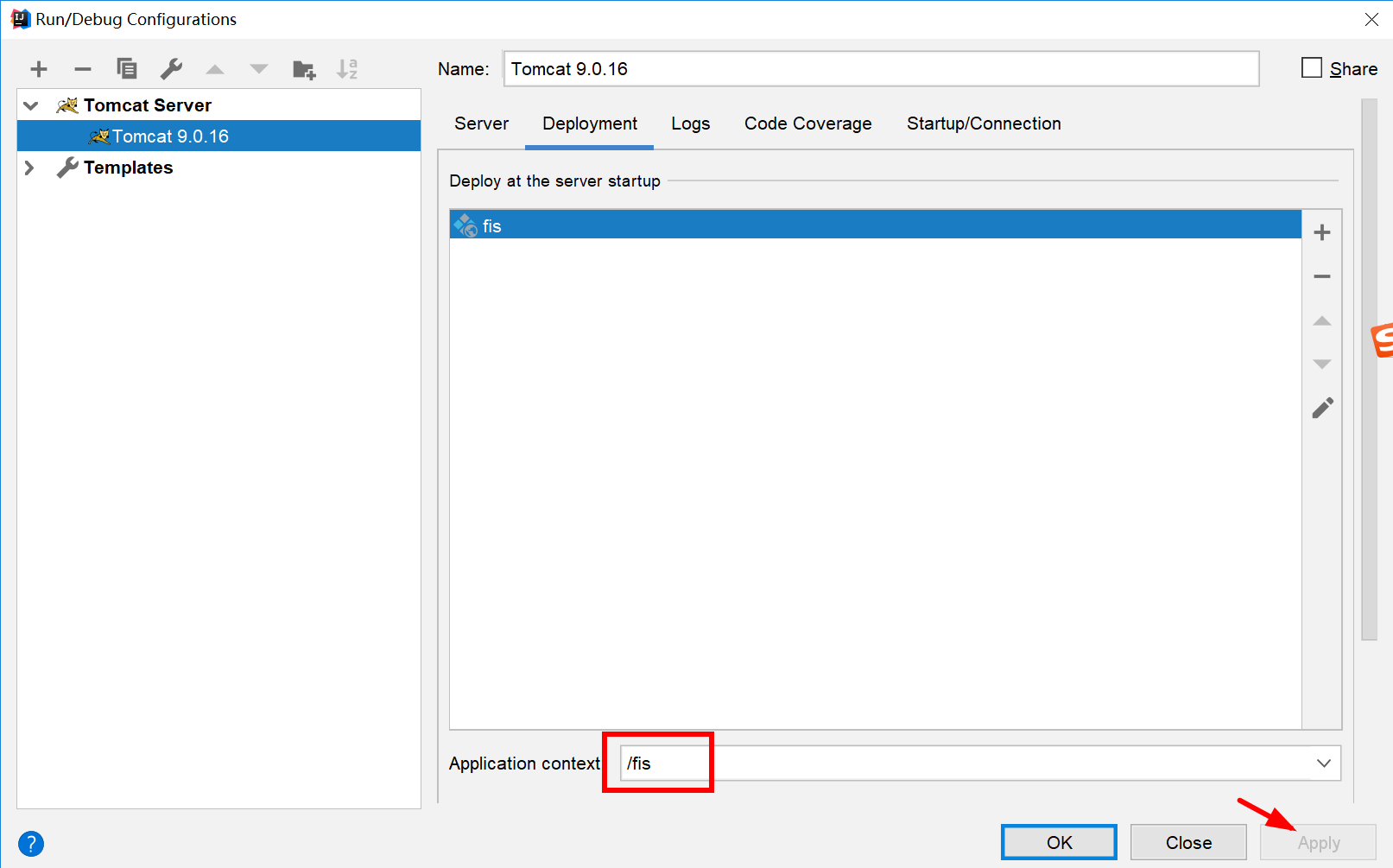Select the Tomcat Server tree entry
1393x868 pixels.
tap(218, 105)
